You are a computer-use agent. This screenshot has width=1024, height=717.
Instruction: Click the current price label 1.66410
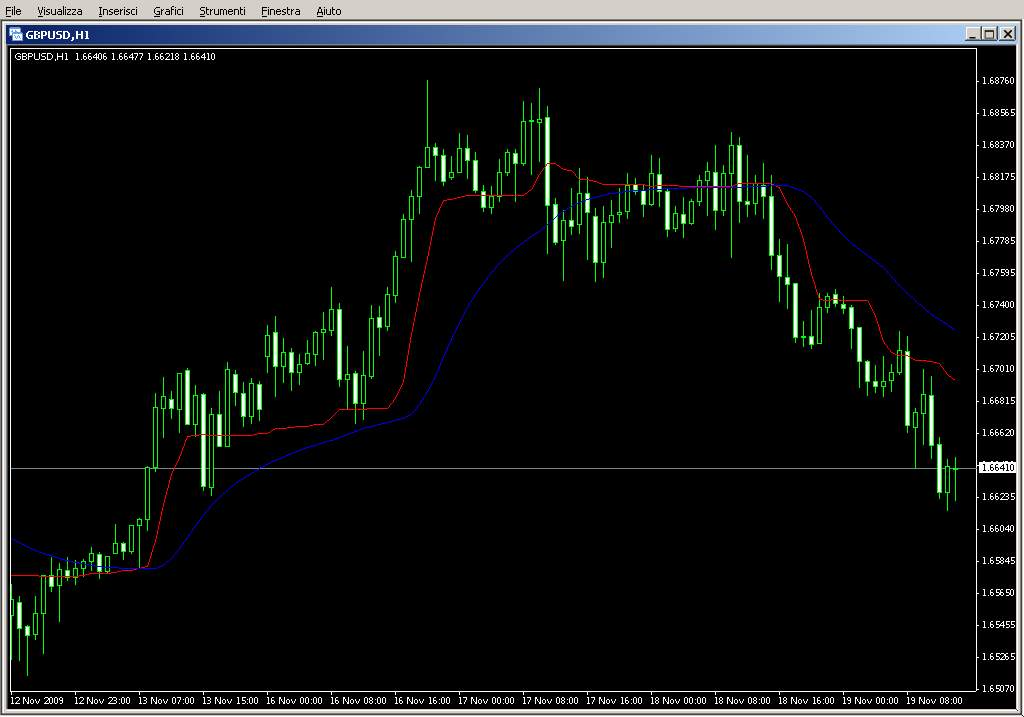[997, 468]
